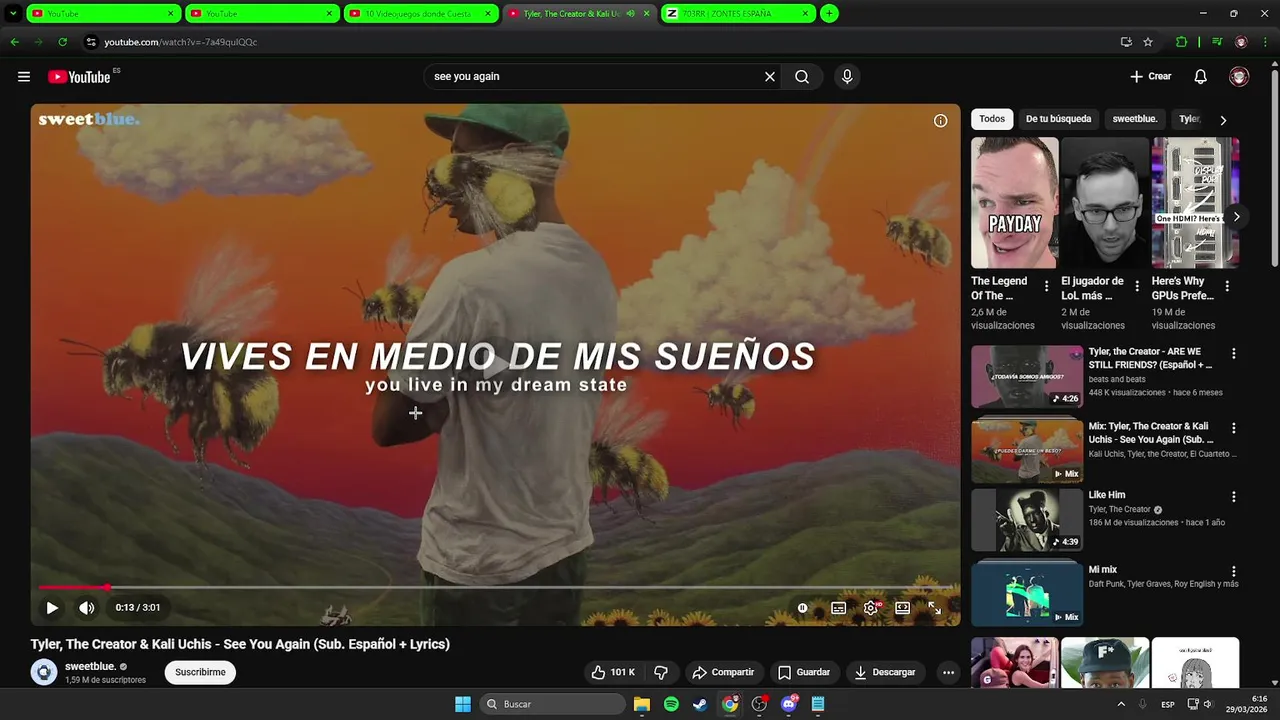This screenshot has width=1280, height=720.
Task: Advance the Shorts shelf with next arrow
Action: click(1236, 217)
